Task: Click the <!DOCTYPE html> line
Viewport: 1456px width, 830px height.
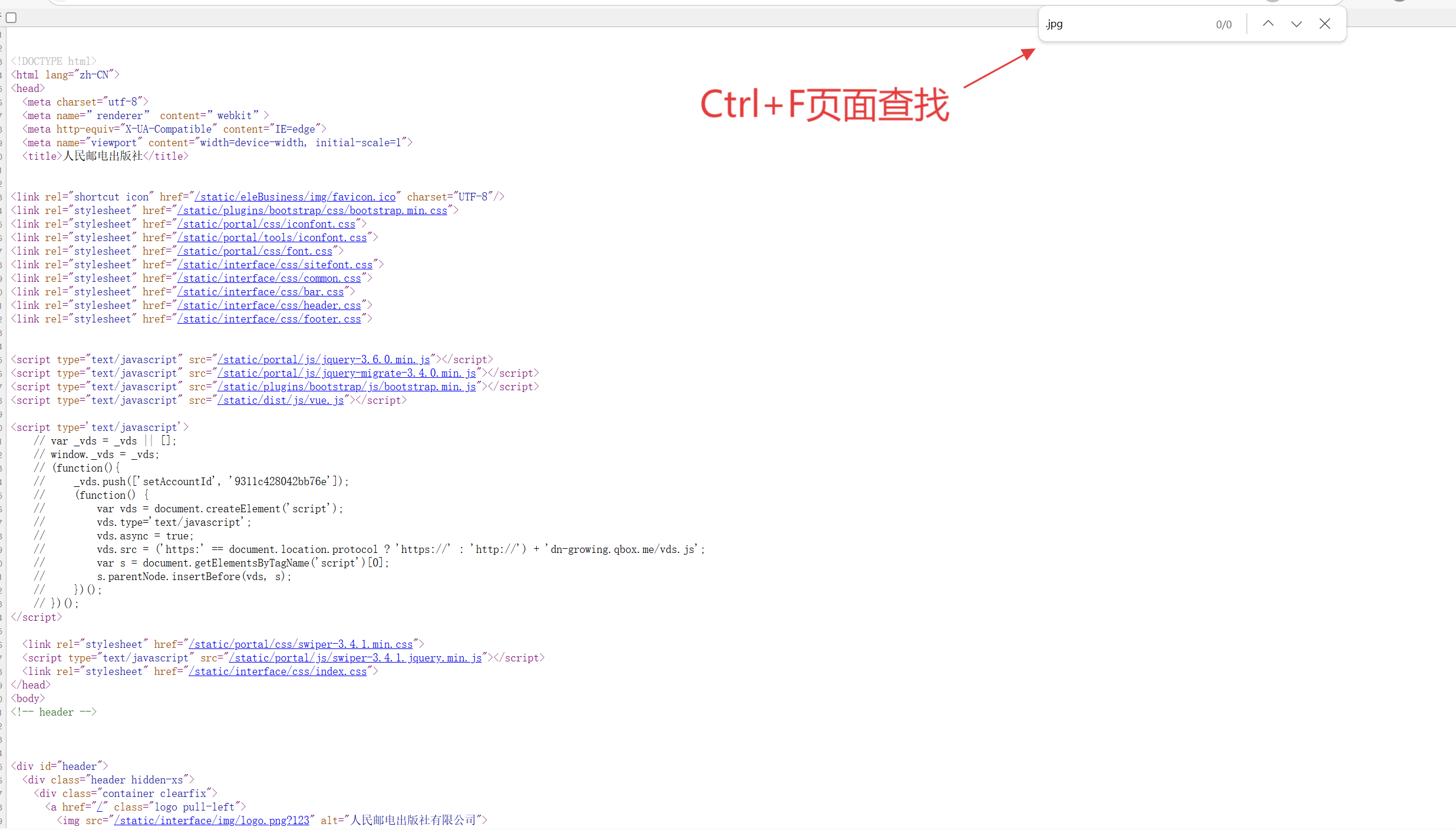Action: click(54, 61)
